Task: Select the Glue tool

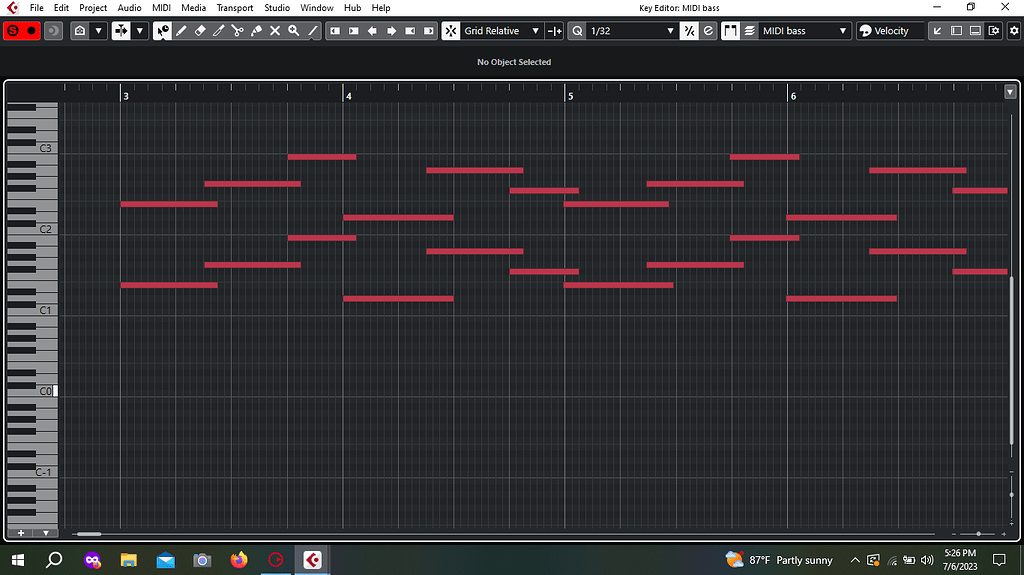Action: pyautogui.click(x=256, y=31)
